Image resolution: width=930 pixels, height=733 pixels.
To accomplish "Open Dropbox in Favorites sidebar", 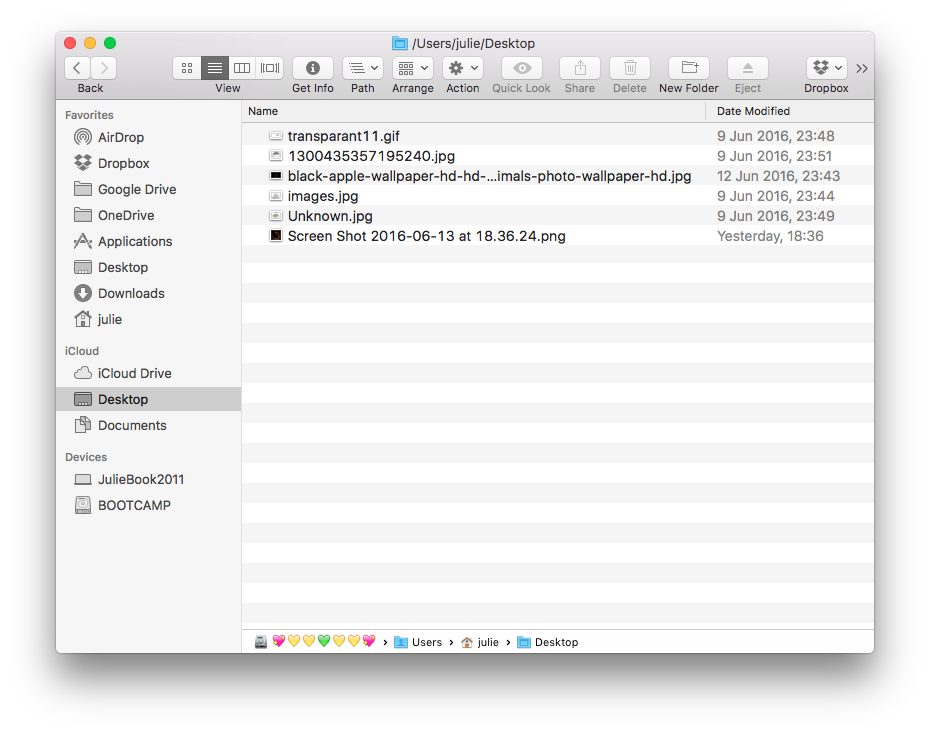I will click(x=148, y=163).
